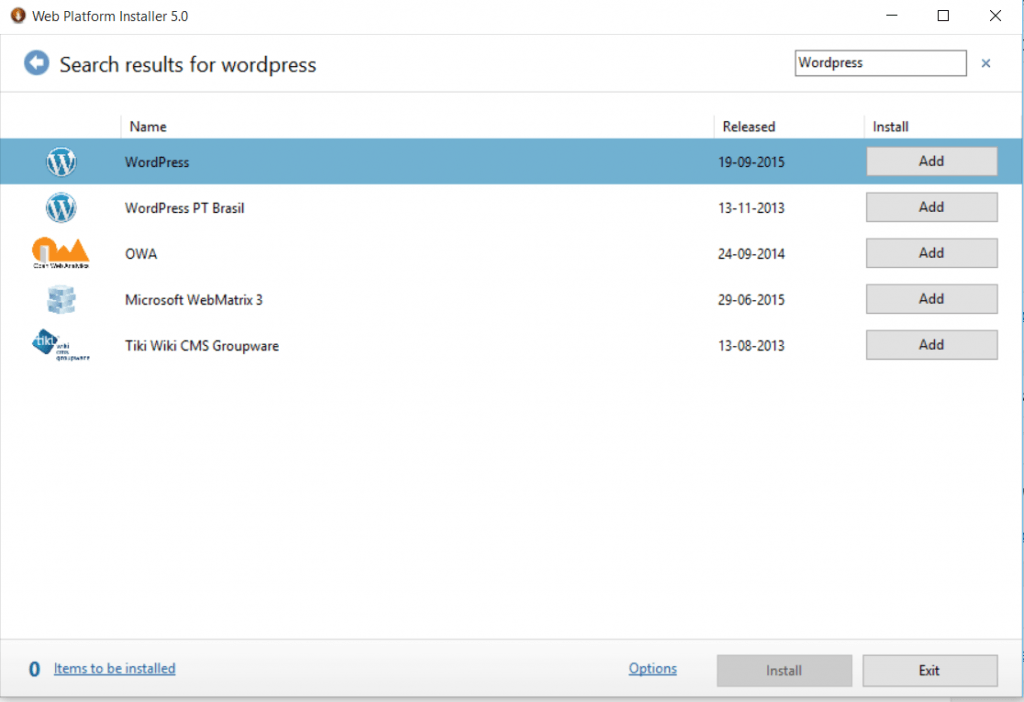Click the release date 13-08-2013
1024x702 pixels.
(751, 345)
